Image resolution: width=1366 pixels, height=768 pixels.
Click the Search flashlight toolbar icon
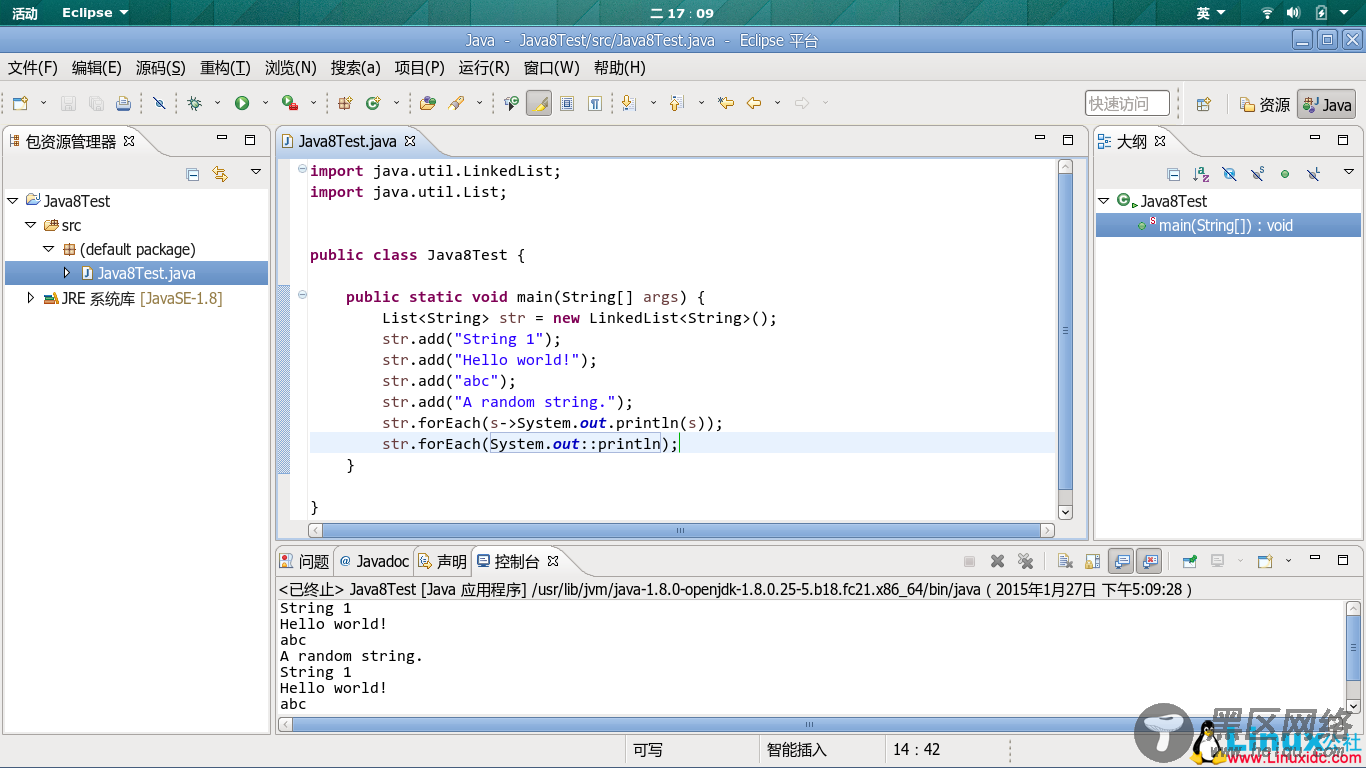point(456,103)
